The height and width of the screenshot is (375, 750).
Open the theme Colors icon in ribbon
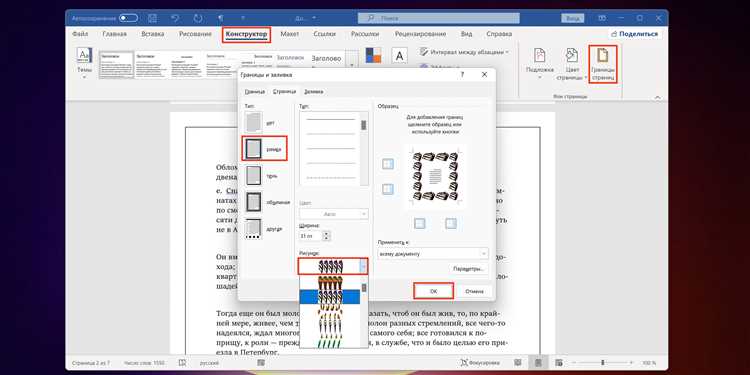pyautogui.click(x=373, y=55)
